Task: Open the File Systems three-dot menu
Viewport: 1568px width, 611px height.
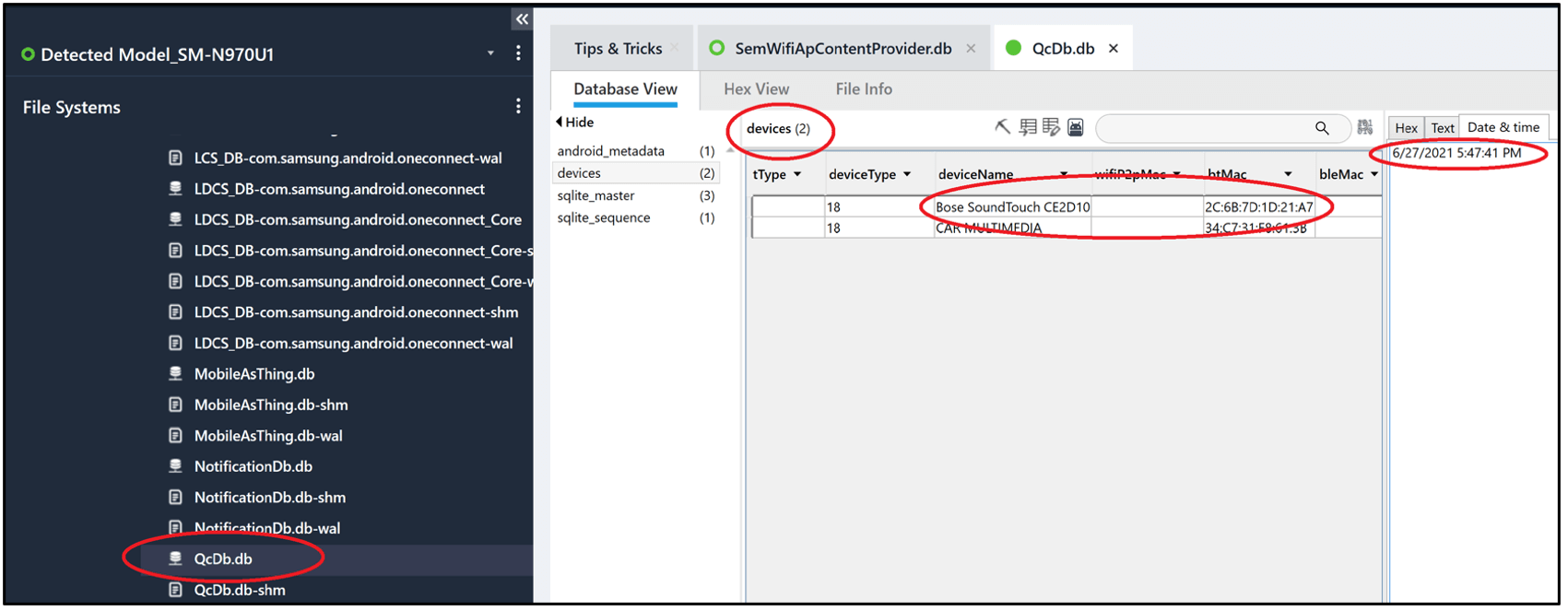Action: tap(518, 107)
